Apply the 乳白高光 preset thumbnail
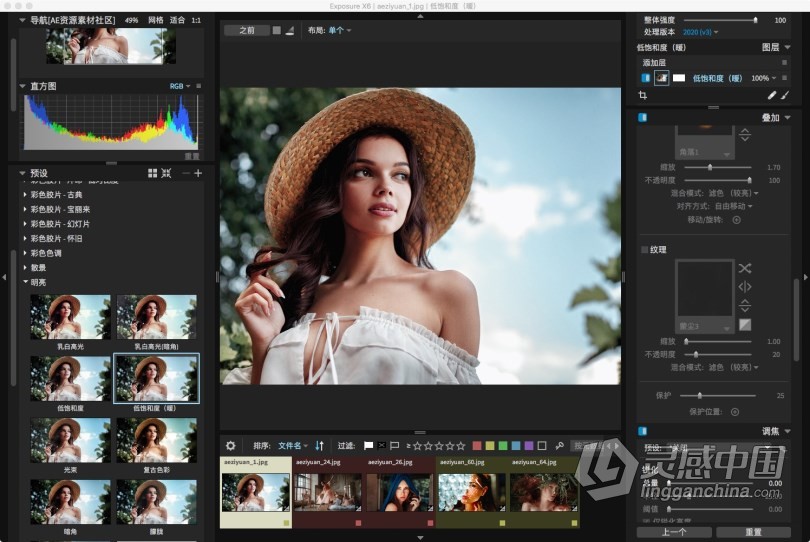 [70, 317]
